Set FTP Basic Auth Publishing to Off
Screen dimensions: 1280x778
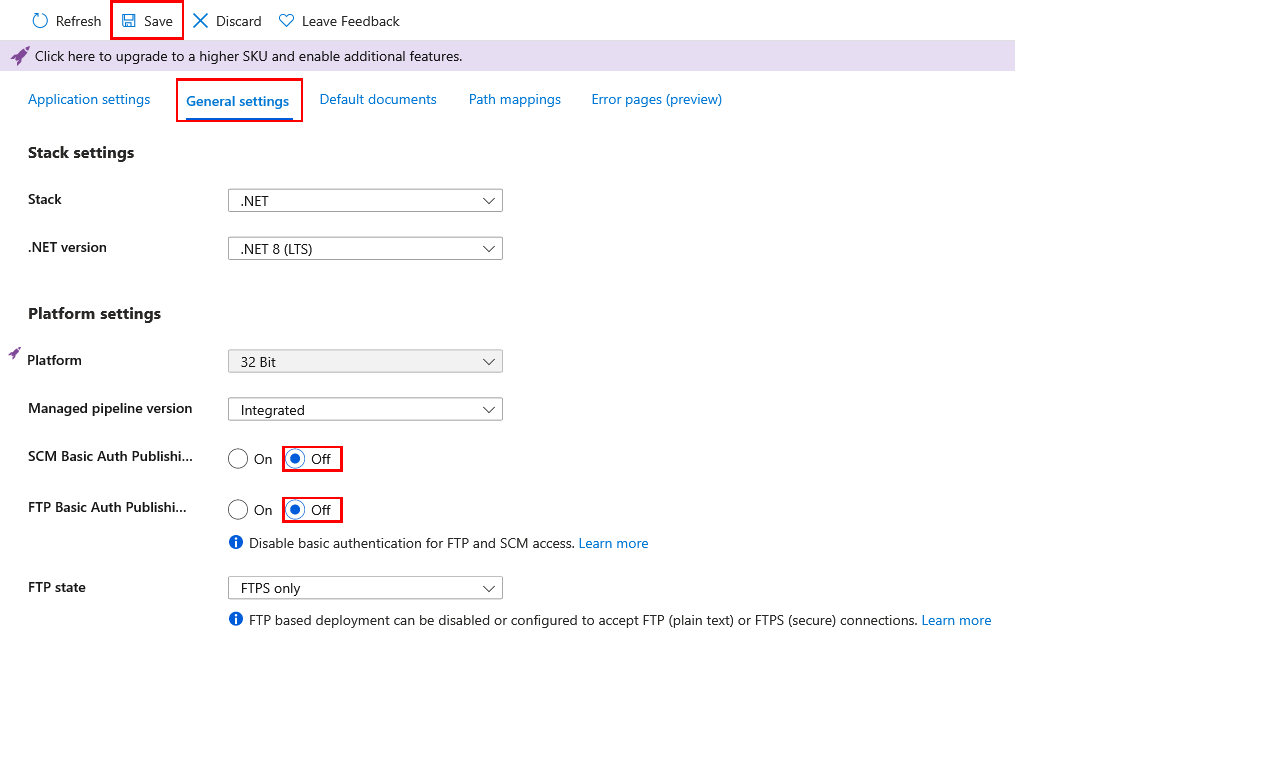(295, 510)
